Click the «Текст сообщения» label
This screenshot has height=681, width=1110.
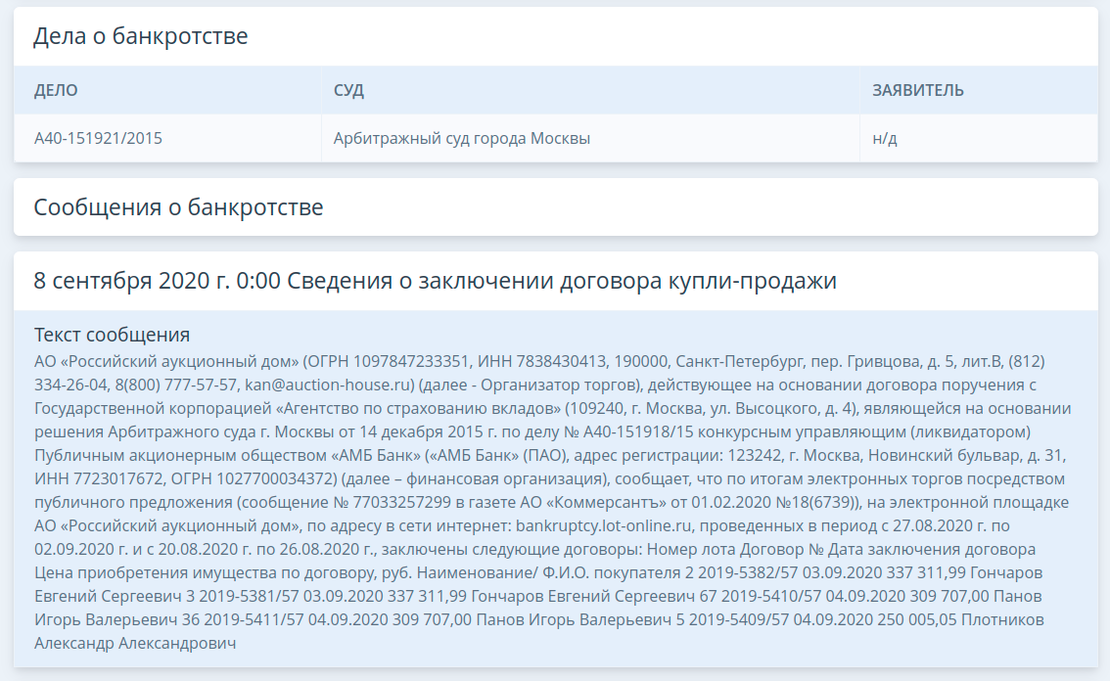coord(112,335)
